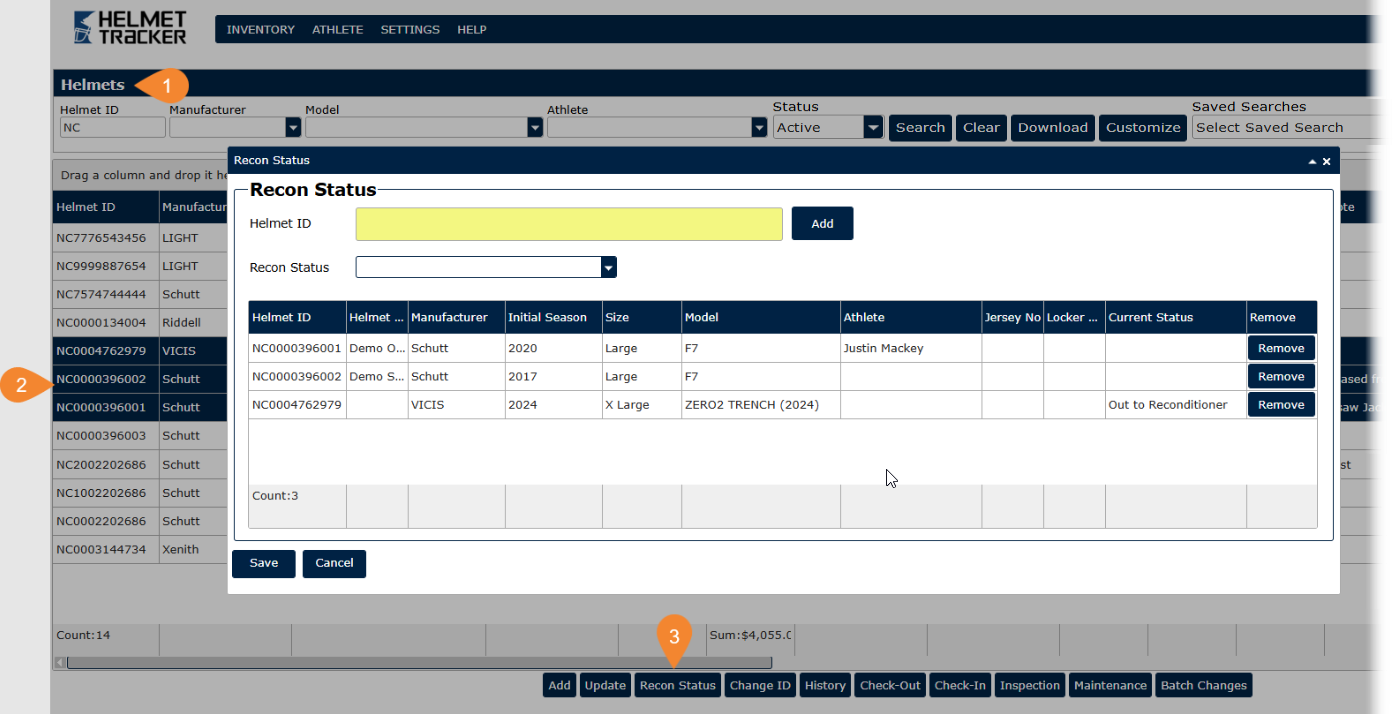Remove helmet NC0000396001 from recon list

tap(1281, 348)
